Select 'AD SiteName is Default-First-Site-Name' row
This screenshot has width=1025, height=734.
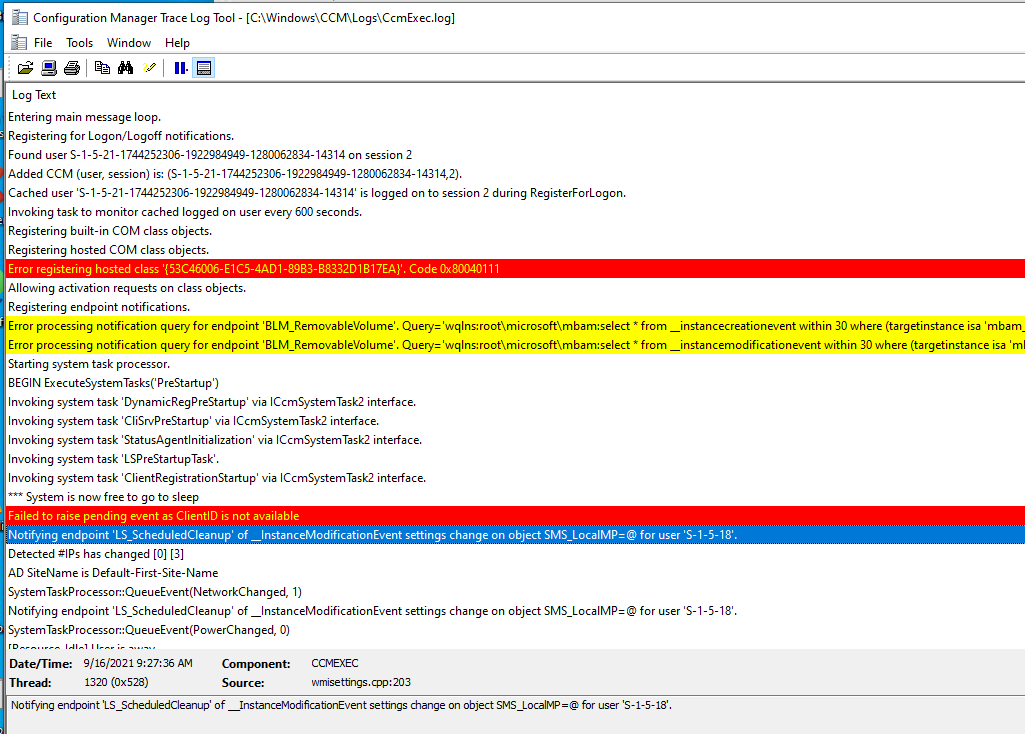tap(515, 573)
